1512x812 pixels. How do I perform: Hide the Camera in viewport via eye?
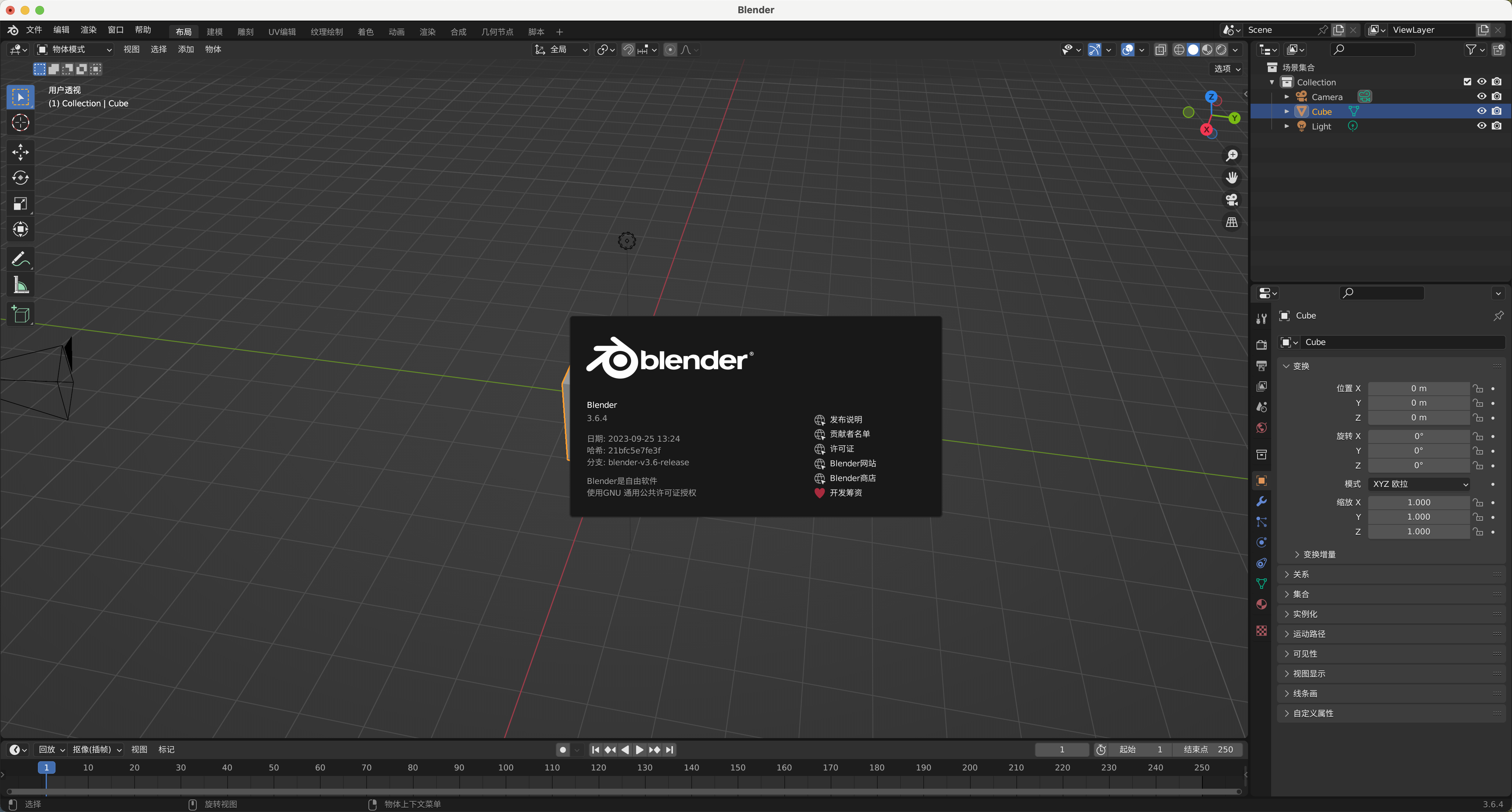[x=1481, y=97]
